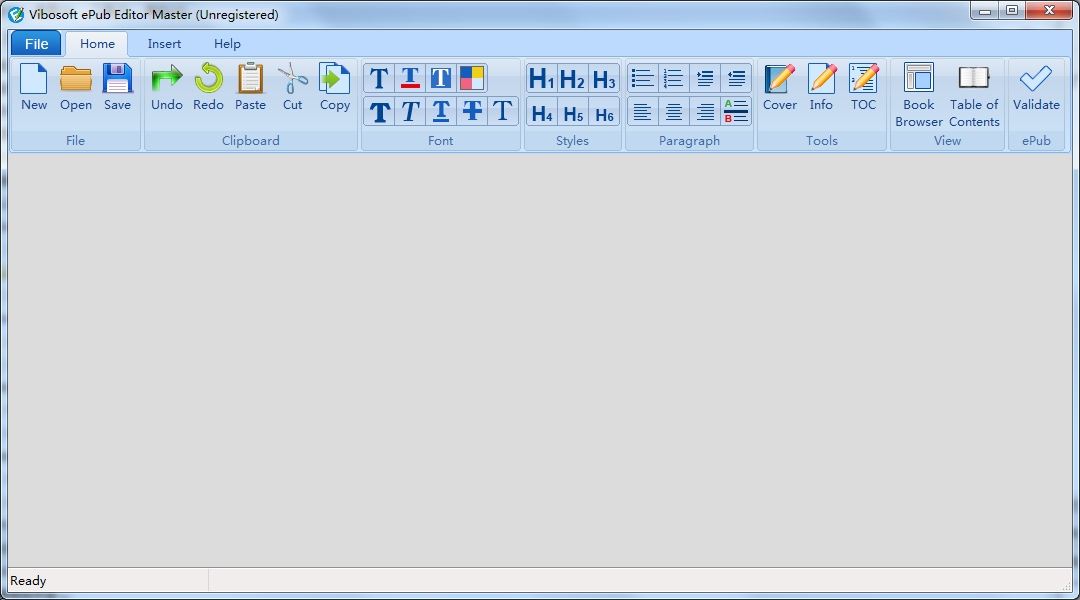Align paragraph left
1080x600 pixels.
pos(642,112)
